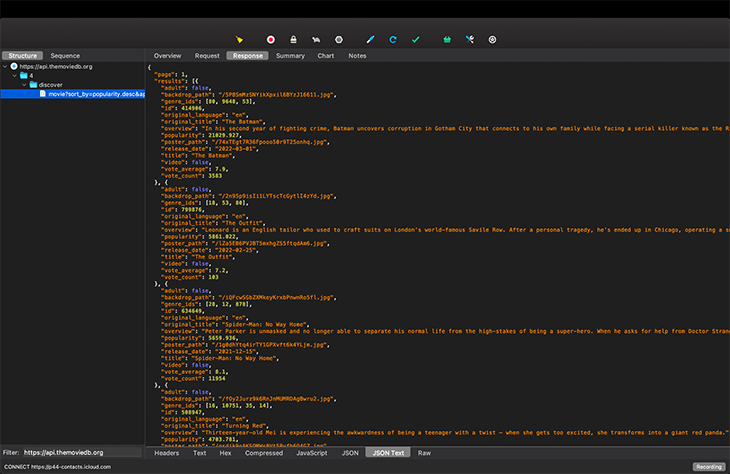
Task: Click the "page": 1 line
Action: 171,74
